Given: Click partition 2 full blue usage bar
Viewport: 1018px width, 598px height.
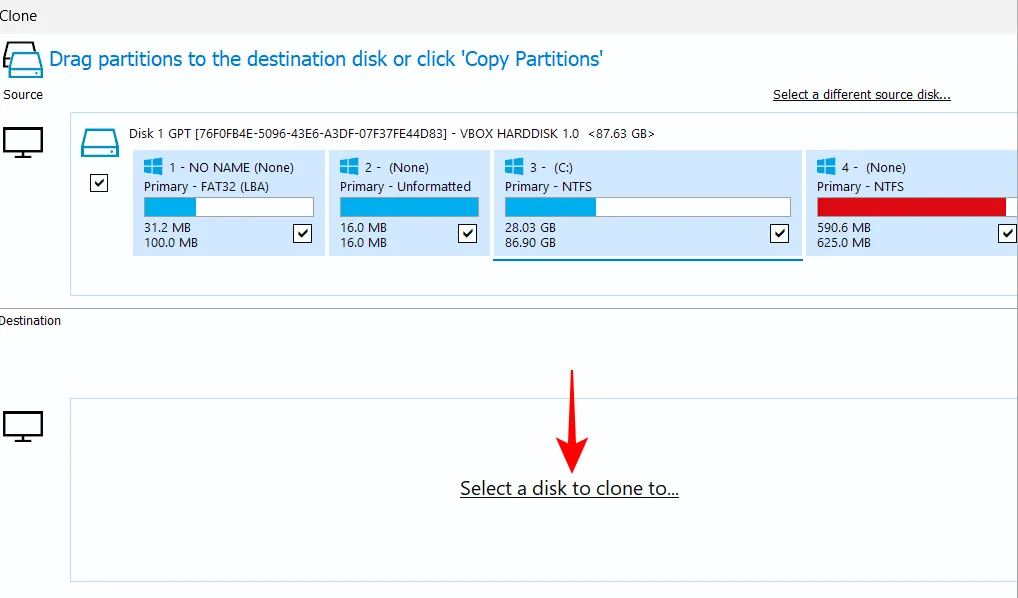Looking at the screenshot, I should (x=409, y=207).
